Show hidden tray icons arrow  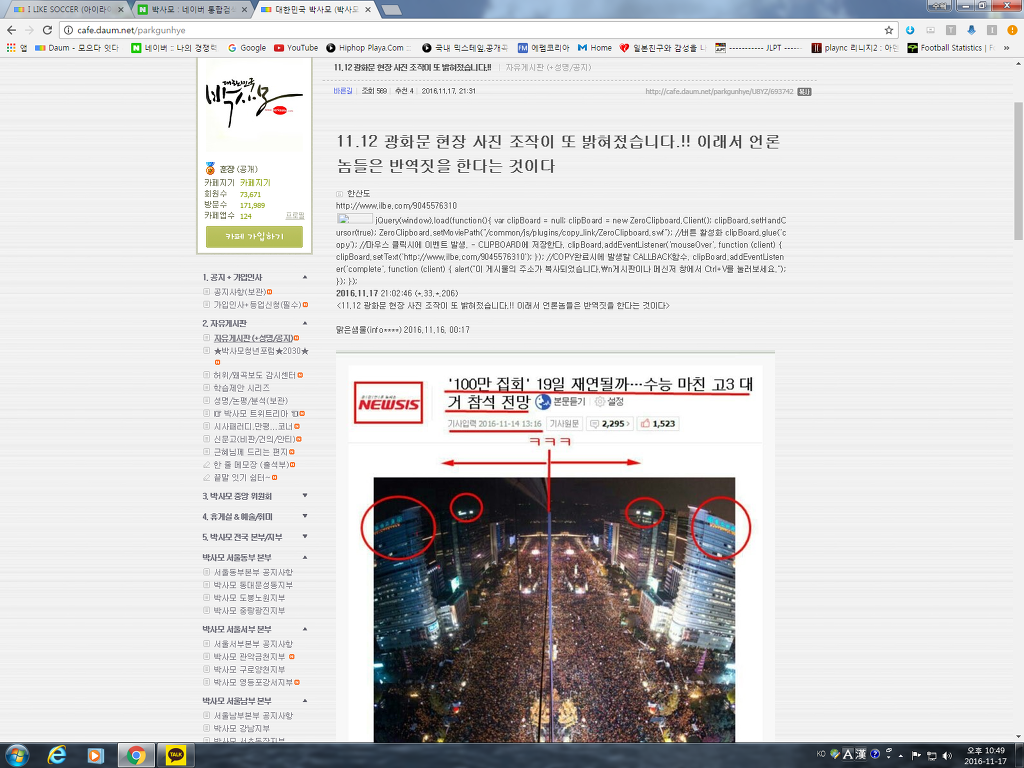(x=901, y=756)
